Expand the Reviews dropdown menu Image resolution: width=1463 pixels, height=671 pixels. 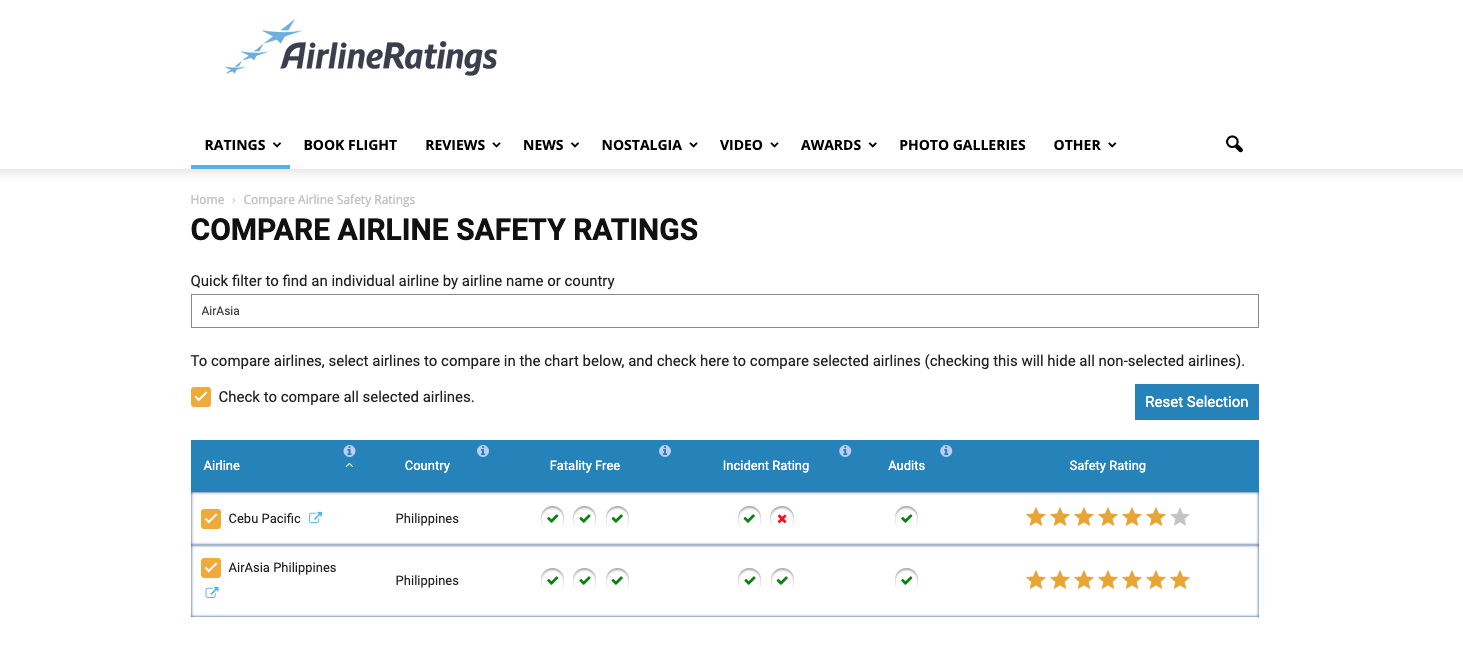pyautogui.click(x=462, y=145)
